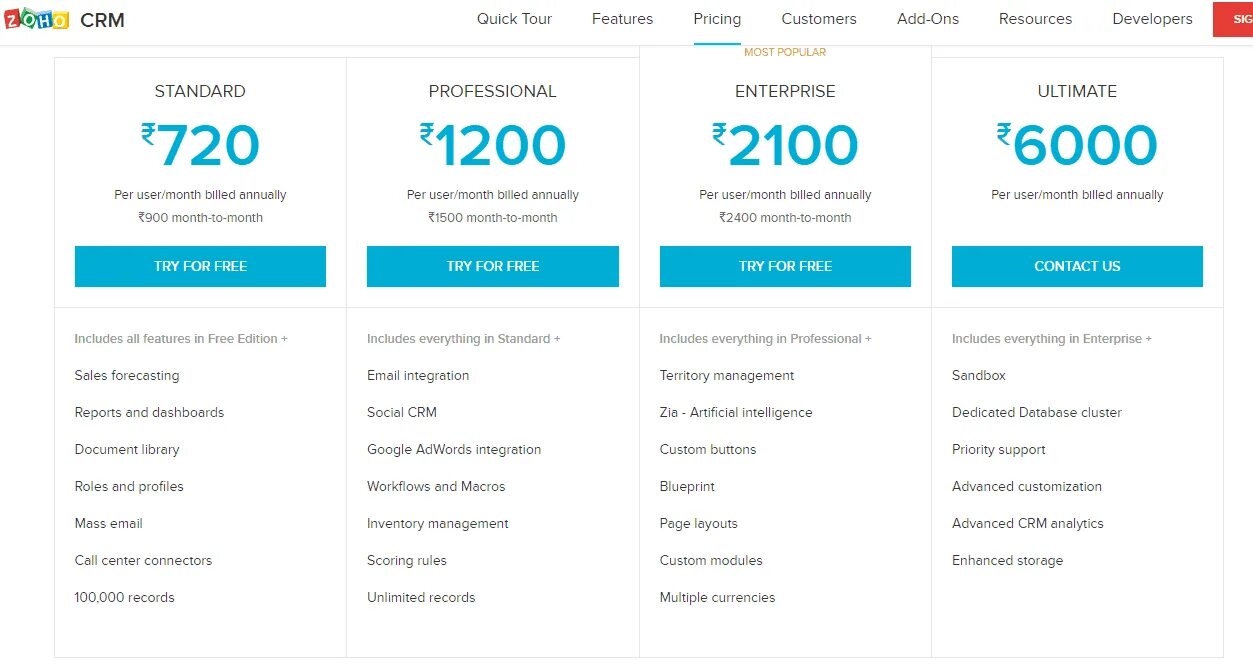
Task: Start Standard plan free trial
Action: point(200,266)
